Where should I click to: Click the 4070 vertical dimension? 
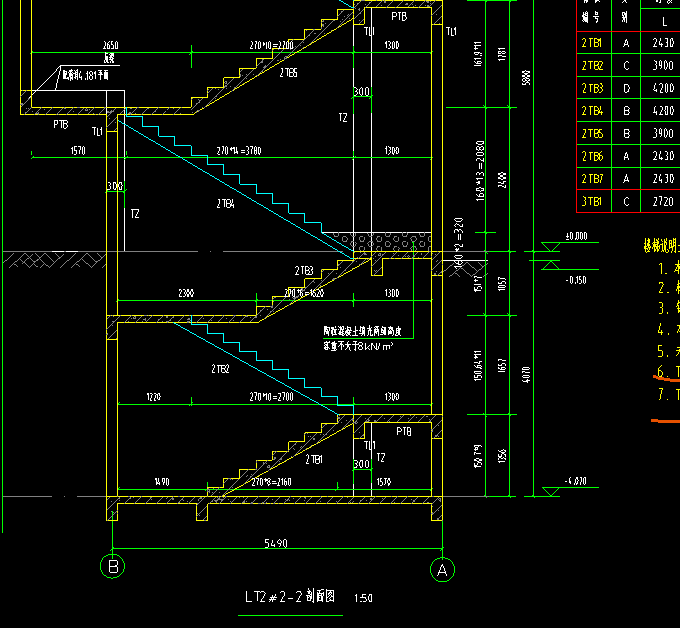pos(526,375)
